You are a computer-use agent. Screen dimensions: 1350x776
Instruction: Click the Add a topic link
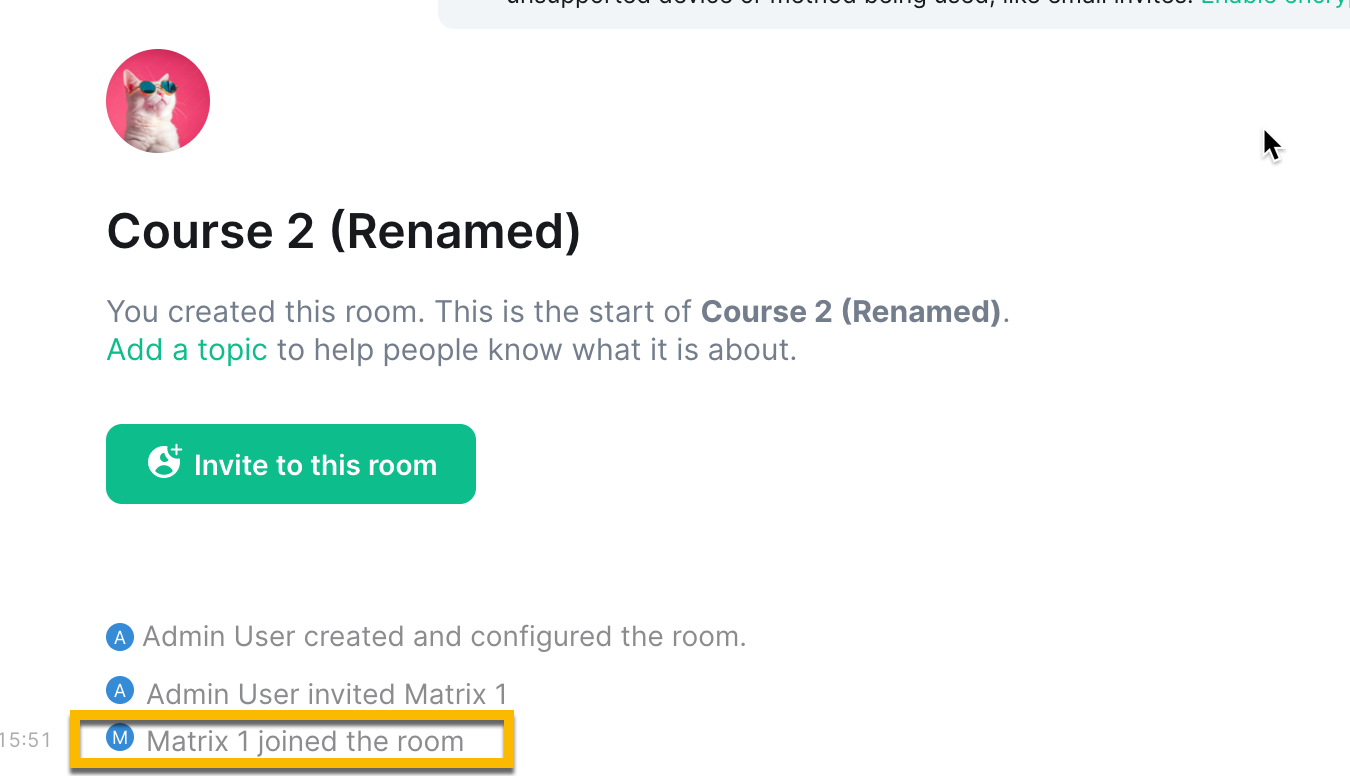(187, 350)
